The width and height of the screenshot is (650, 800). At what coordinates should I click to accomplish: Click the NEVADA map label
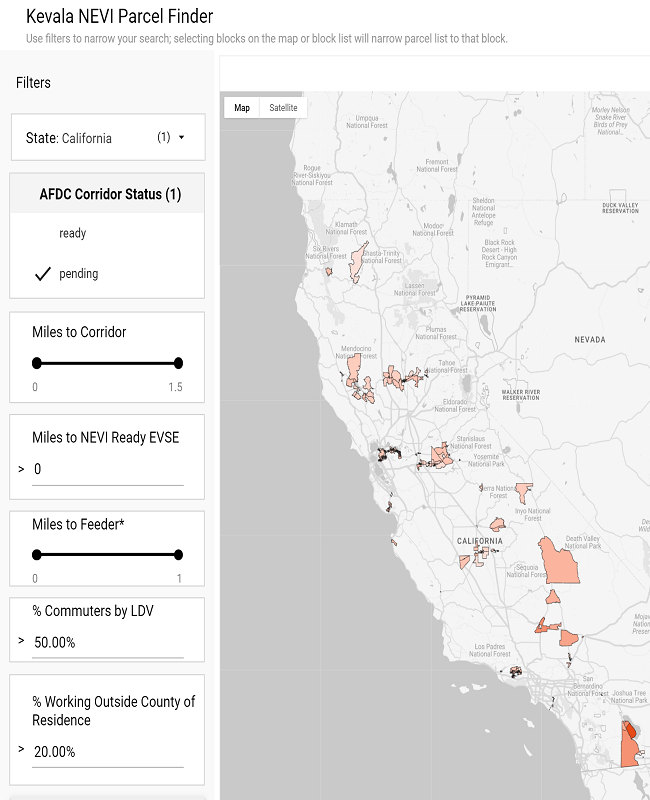(x=590, y=340)
